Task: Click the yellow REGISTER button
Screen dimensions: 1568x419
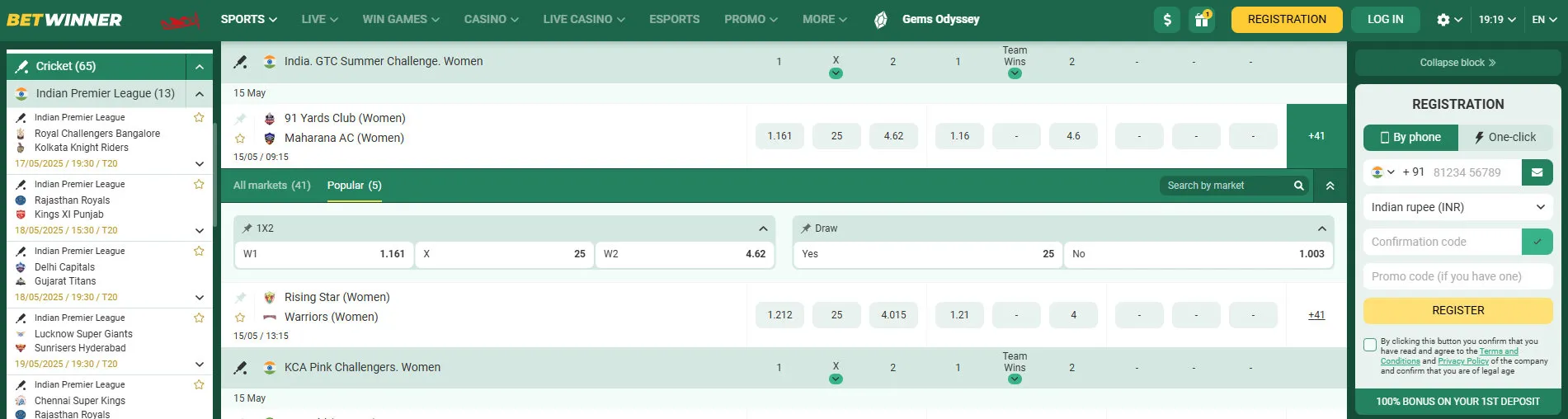Action: tap(1457, 311)
